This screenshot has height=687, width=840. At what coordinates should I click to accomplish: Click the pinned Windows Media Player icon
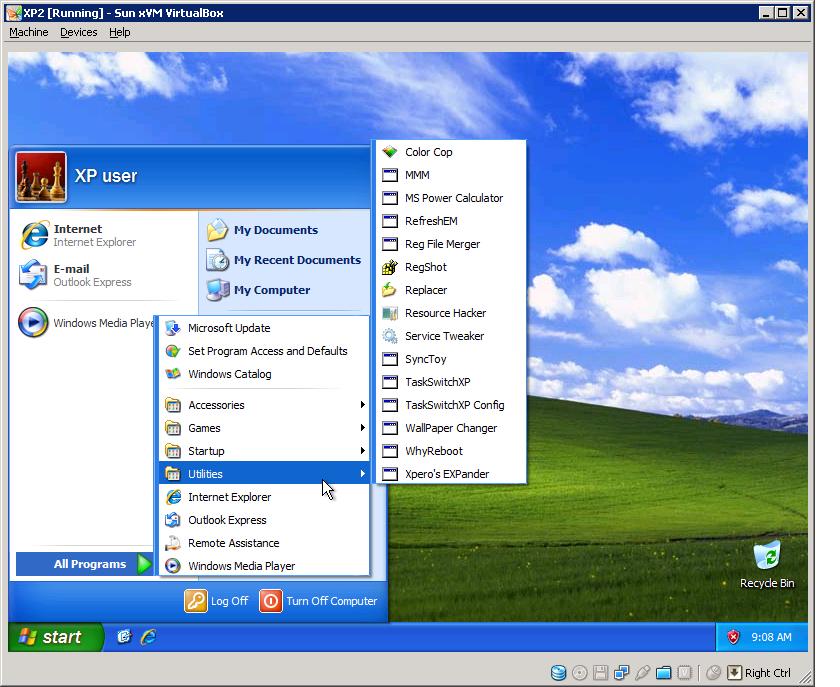33,322
